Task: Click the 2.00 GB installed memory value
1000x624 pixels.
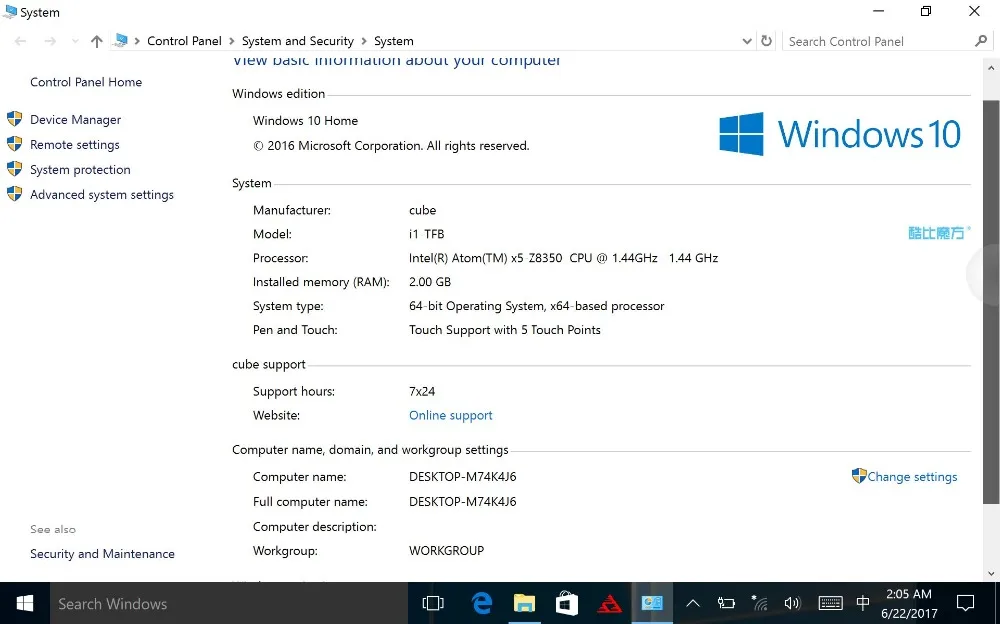Action: (430, 282)
